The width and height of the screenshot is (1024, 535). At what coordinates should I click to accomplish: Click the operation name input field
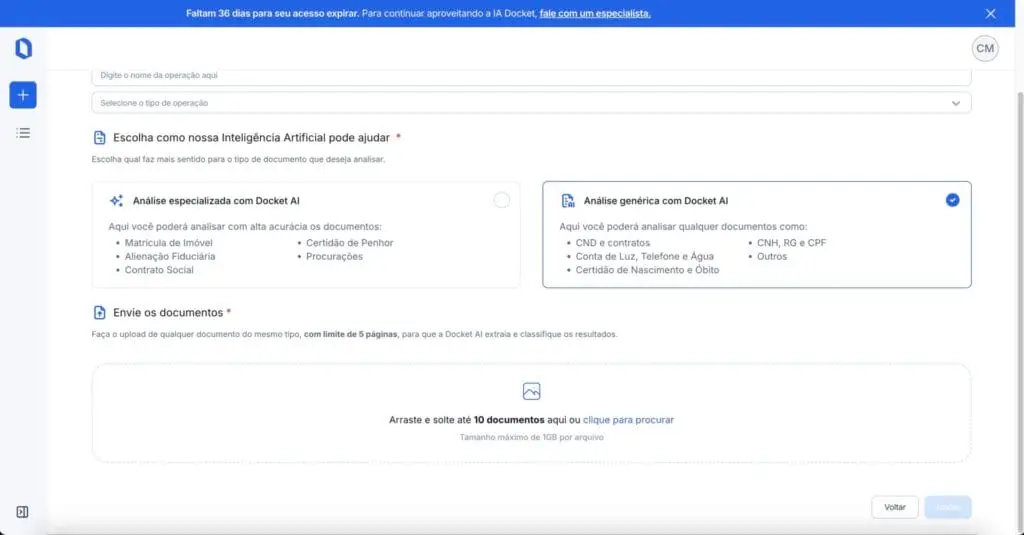pos(532,76)
